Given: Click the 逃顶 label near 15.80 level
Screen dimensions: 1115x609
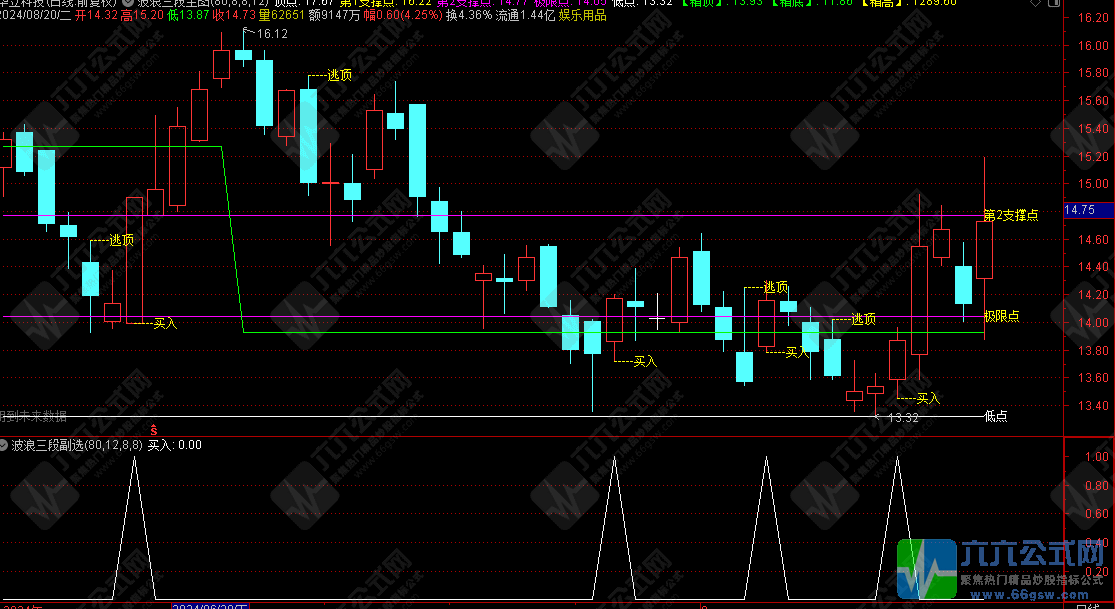Looking at the screenshot, I should [340, 75].
